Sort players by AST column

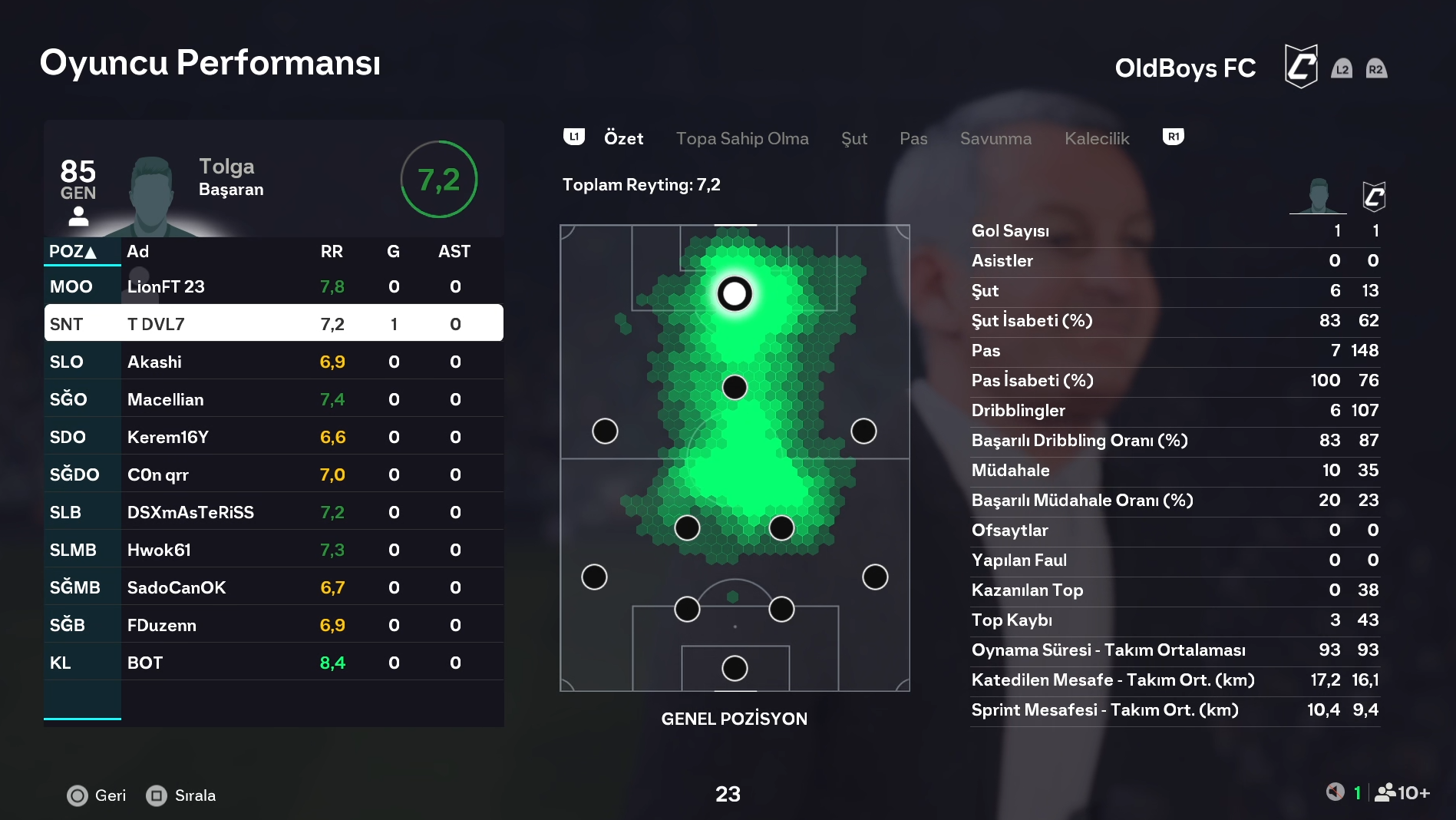(x=454, y=252)
